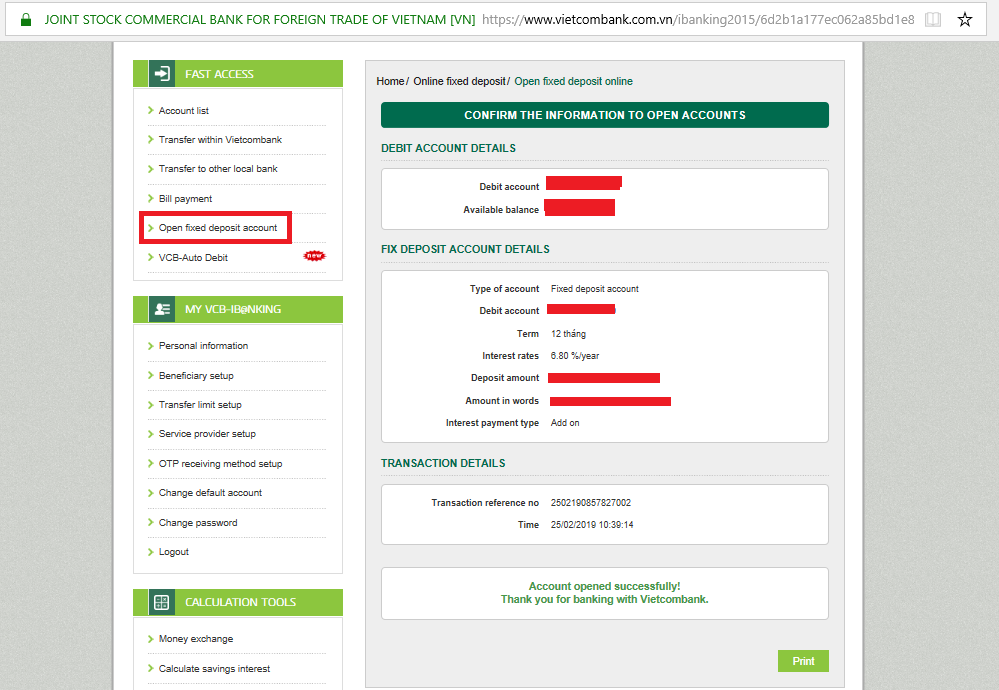999x690 pixels.
Task: Click the CALCULATION TOOLS panel header
Action: click(x=238, y=602)
